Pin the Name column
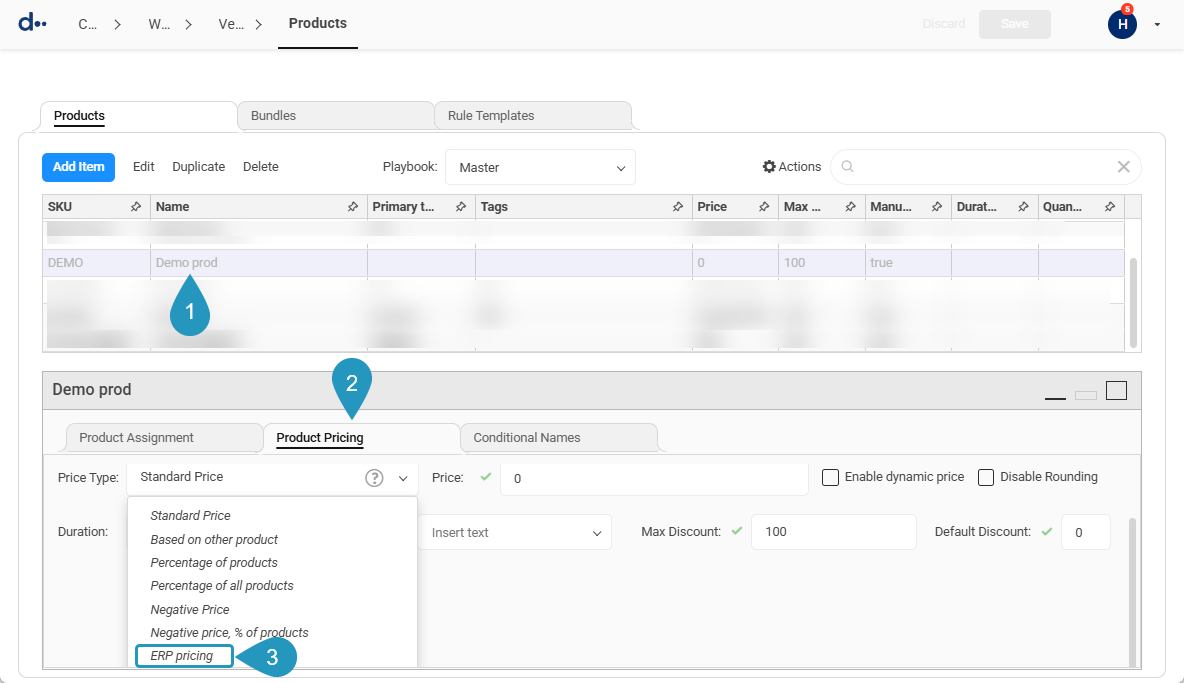 (353, 207)
